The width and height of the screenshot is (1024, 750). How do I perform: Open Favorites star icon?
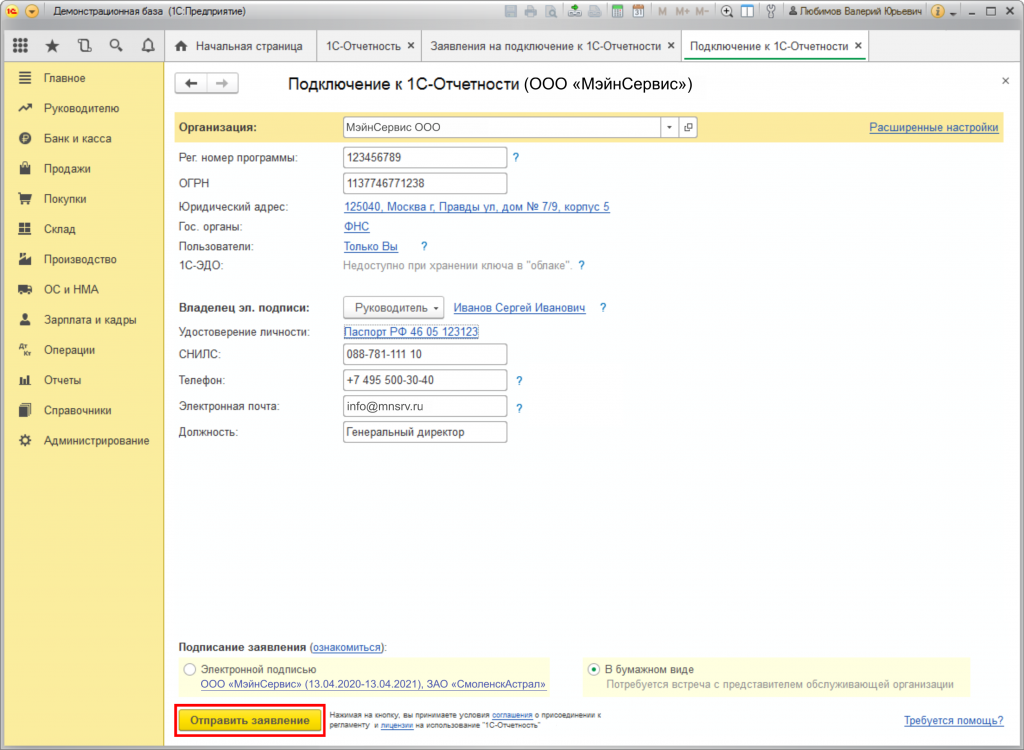tap(52, 46)
